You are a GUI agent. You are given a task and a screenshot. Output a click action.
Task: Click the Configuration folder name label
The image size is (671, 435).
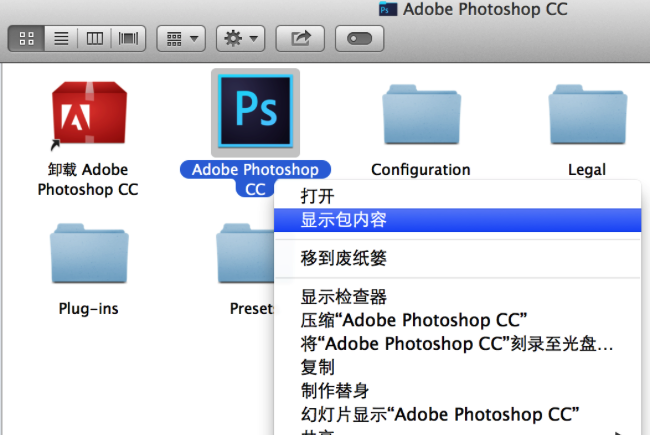click(x=421, y=170)
